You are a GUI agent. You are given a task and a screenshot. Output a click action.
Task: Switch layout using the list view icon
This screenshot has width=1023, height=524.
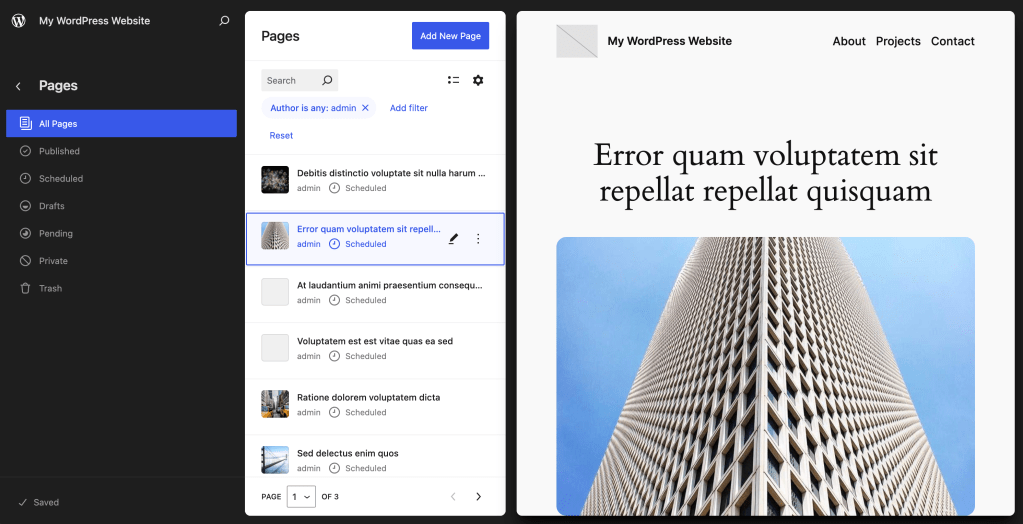(453, 80)
